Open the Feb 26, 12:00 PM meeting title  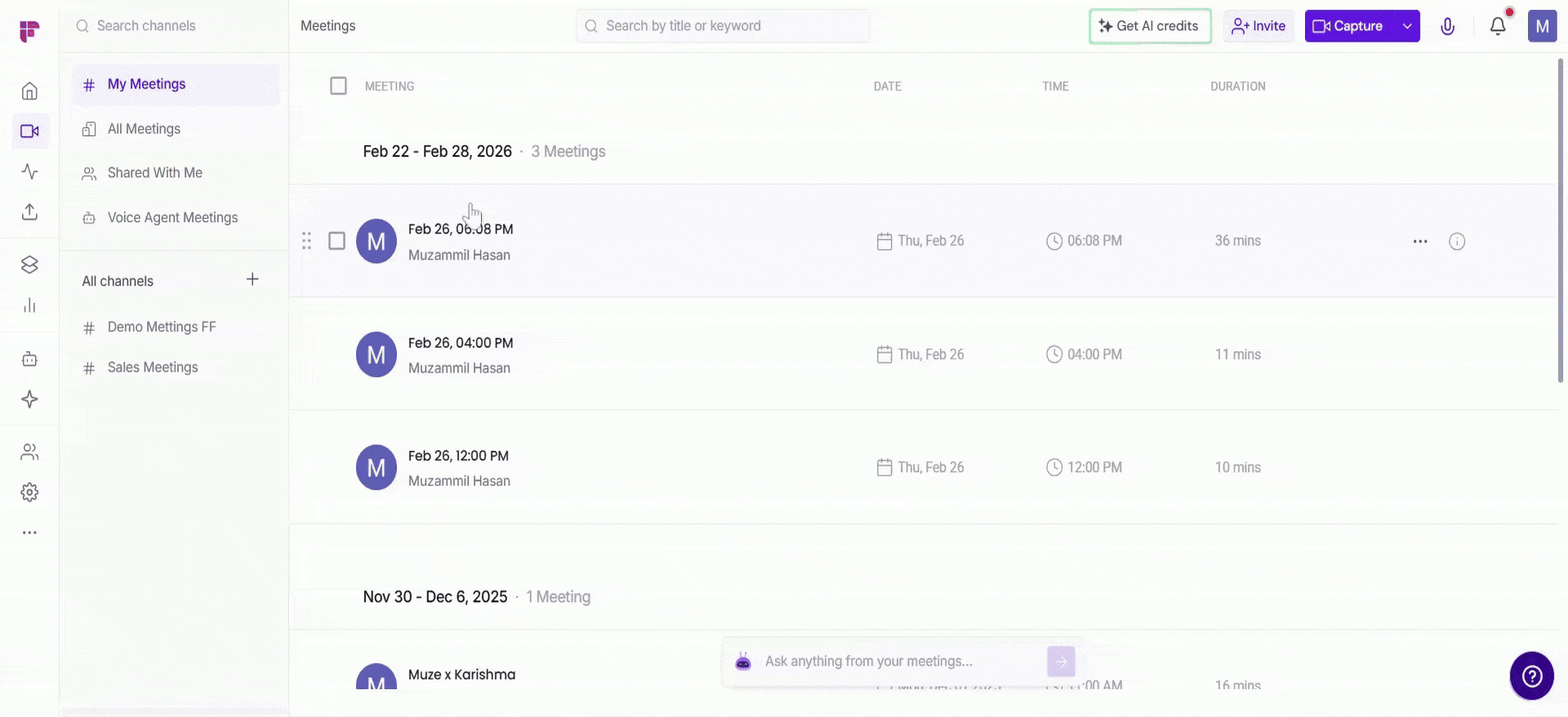coord(458,456)
